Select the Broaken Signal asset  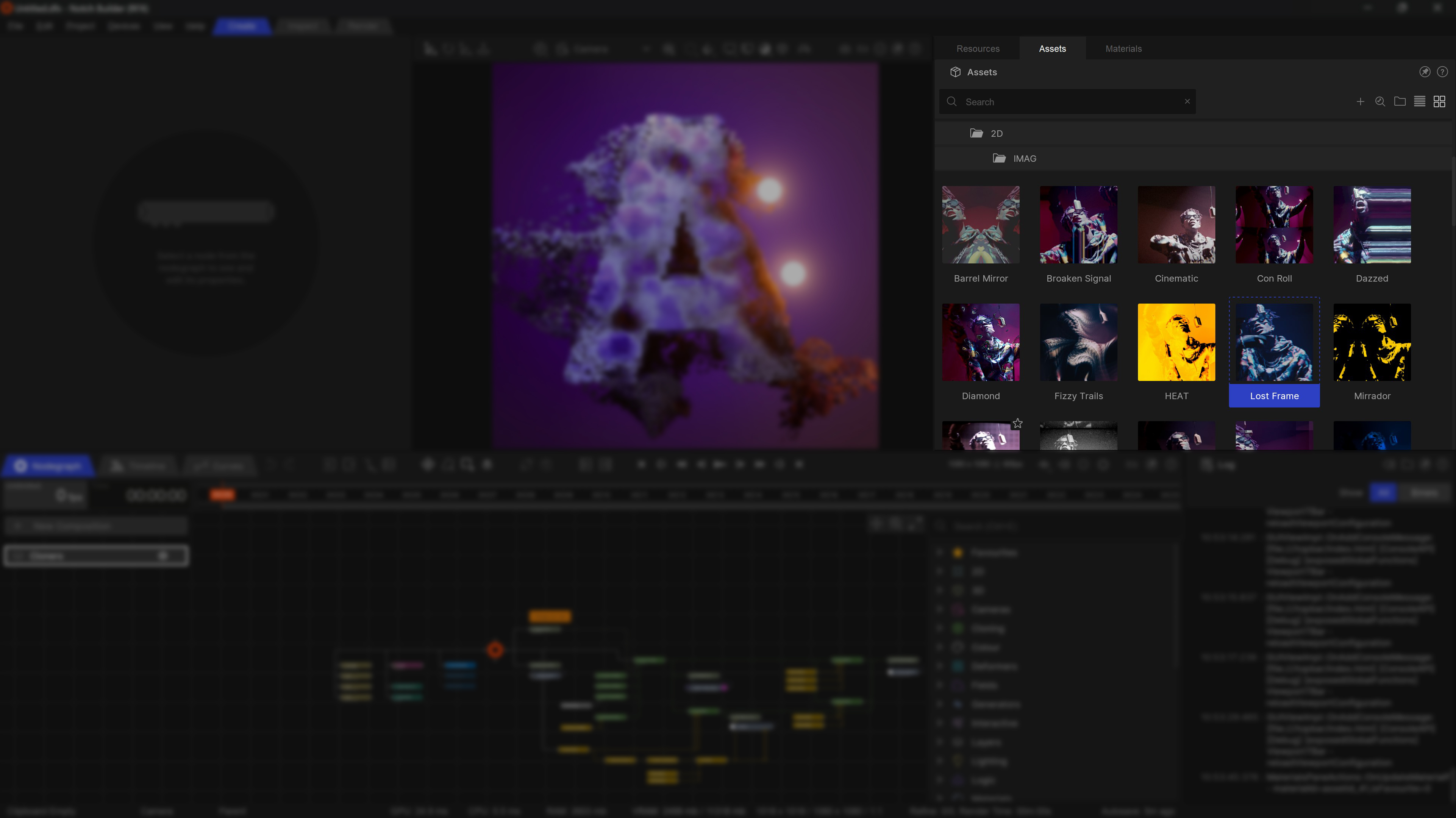[x=1078, y=225]
